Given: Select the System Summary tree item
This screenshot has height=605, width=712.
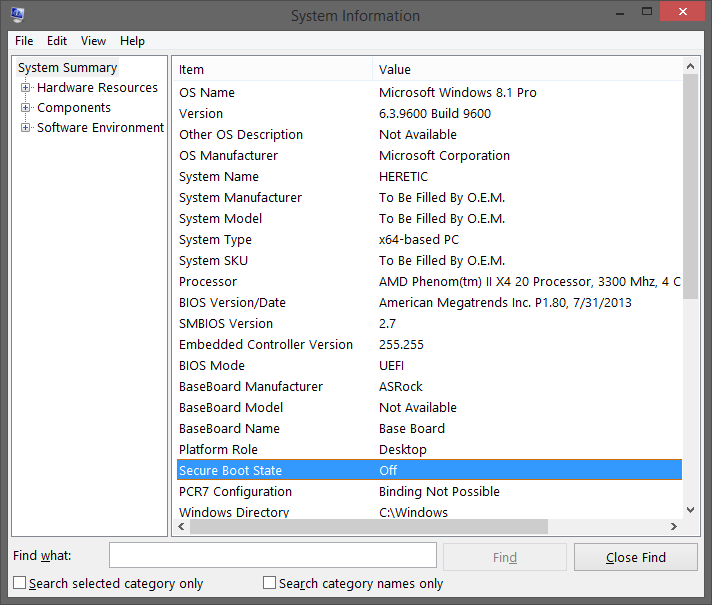Looking at the screenshot, I should point(67,68).
